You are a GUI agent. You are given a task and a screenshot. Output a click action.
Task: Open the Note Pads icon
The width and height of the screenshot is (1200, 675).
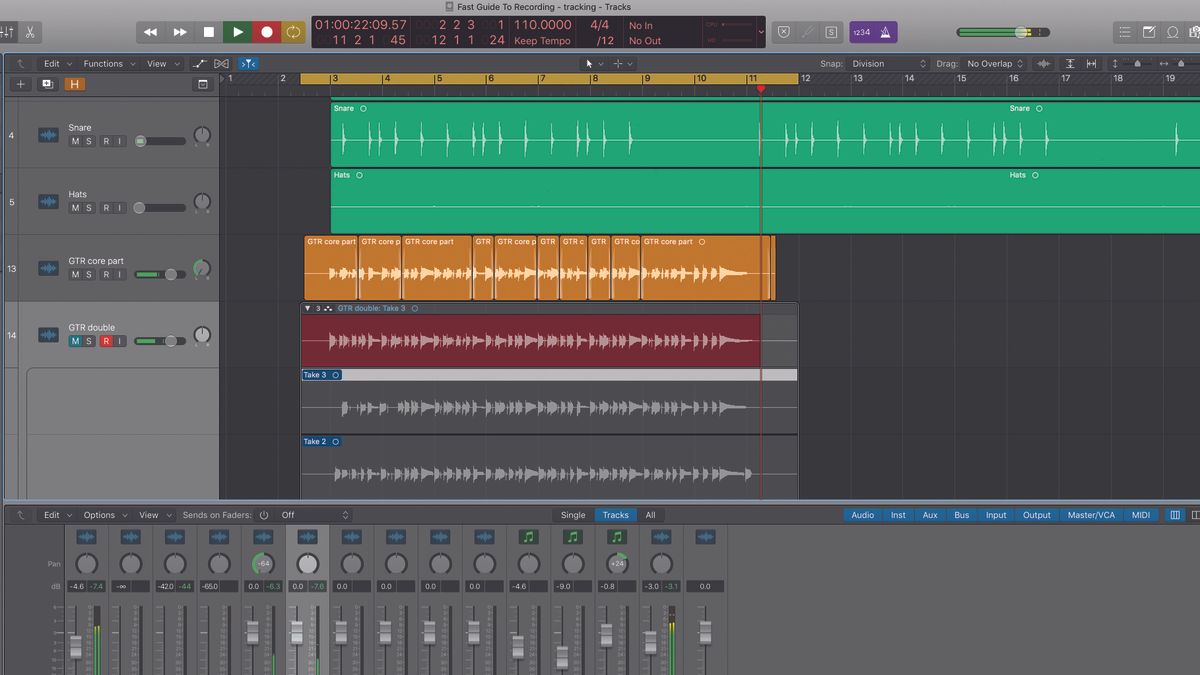point(1148,31)
